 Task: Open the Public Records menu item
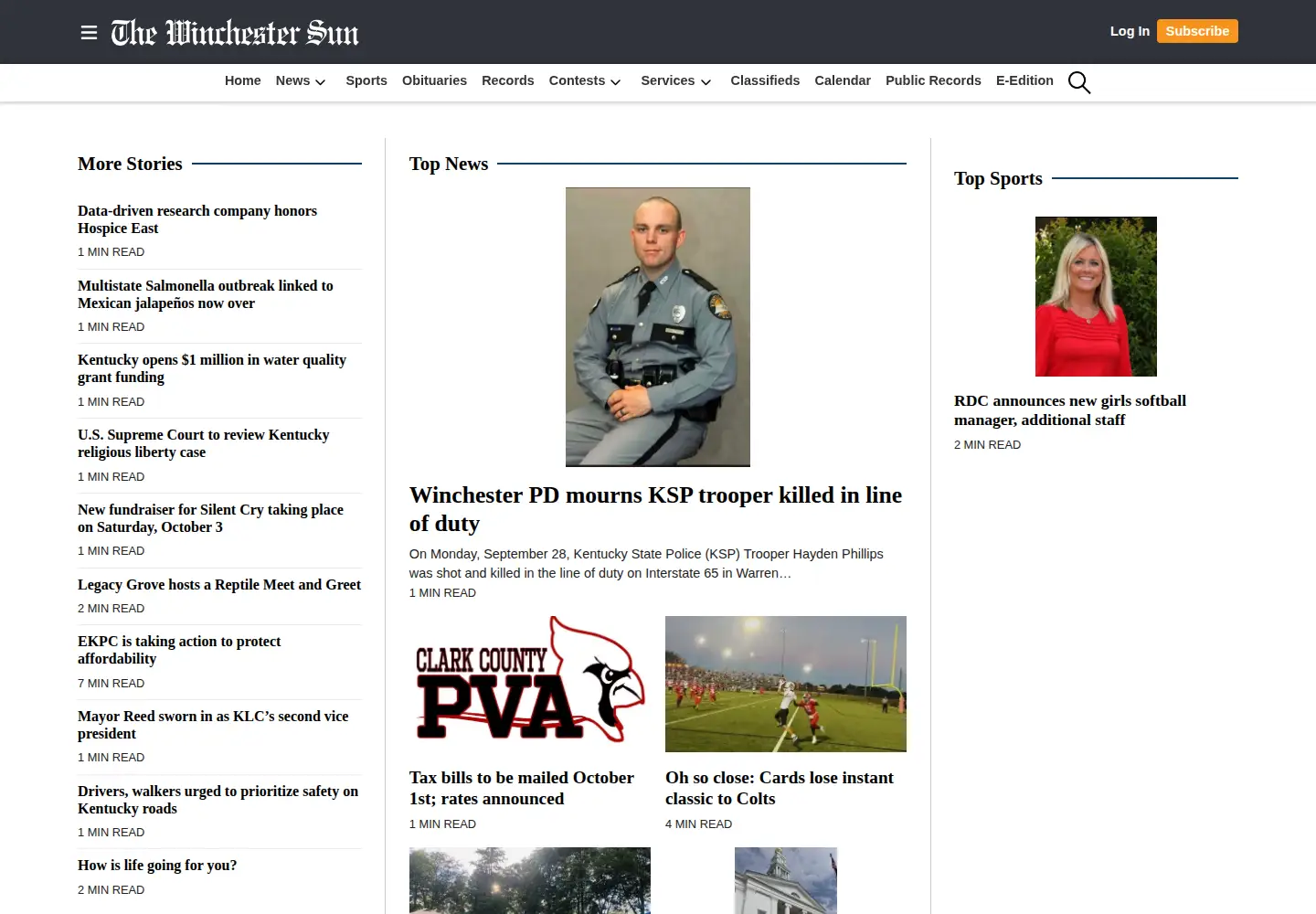click(x=933, y=80)
